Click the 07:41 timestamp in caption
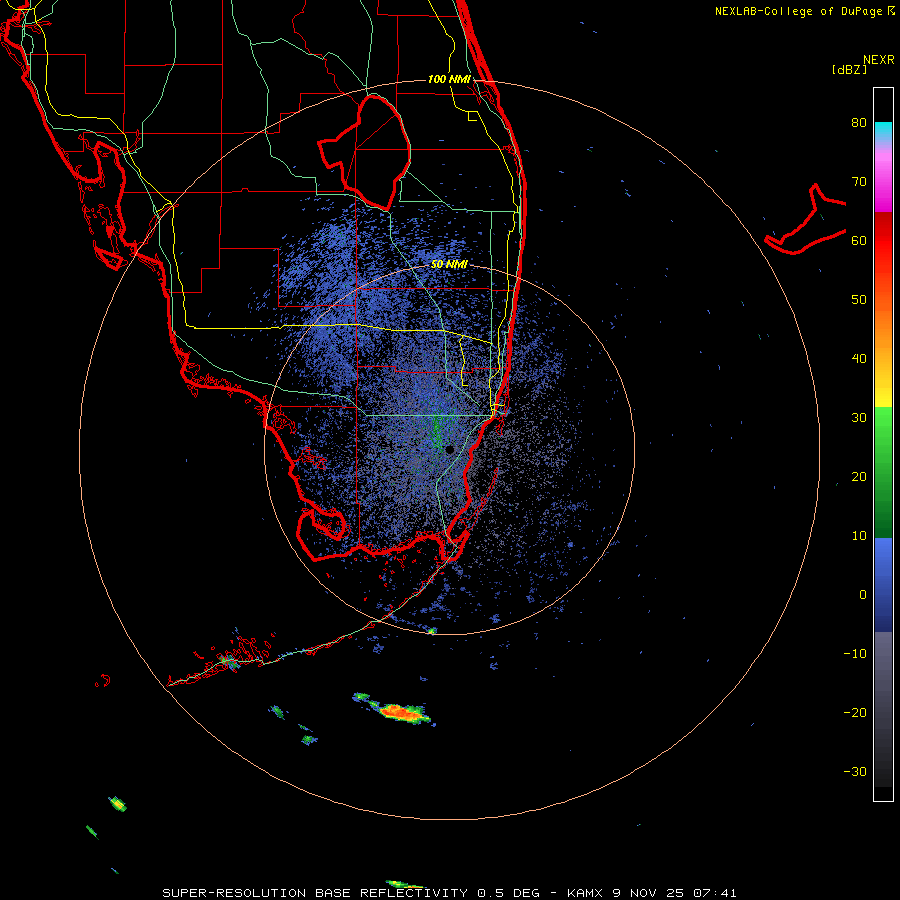Screen dimensions: 900x900 715,893
